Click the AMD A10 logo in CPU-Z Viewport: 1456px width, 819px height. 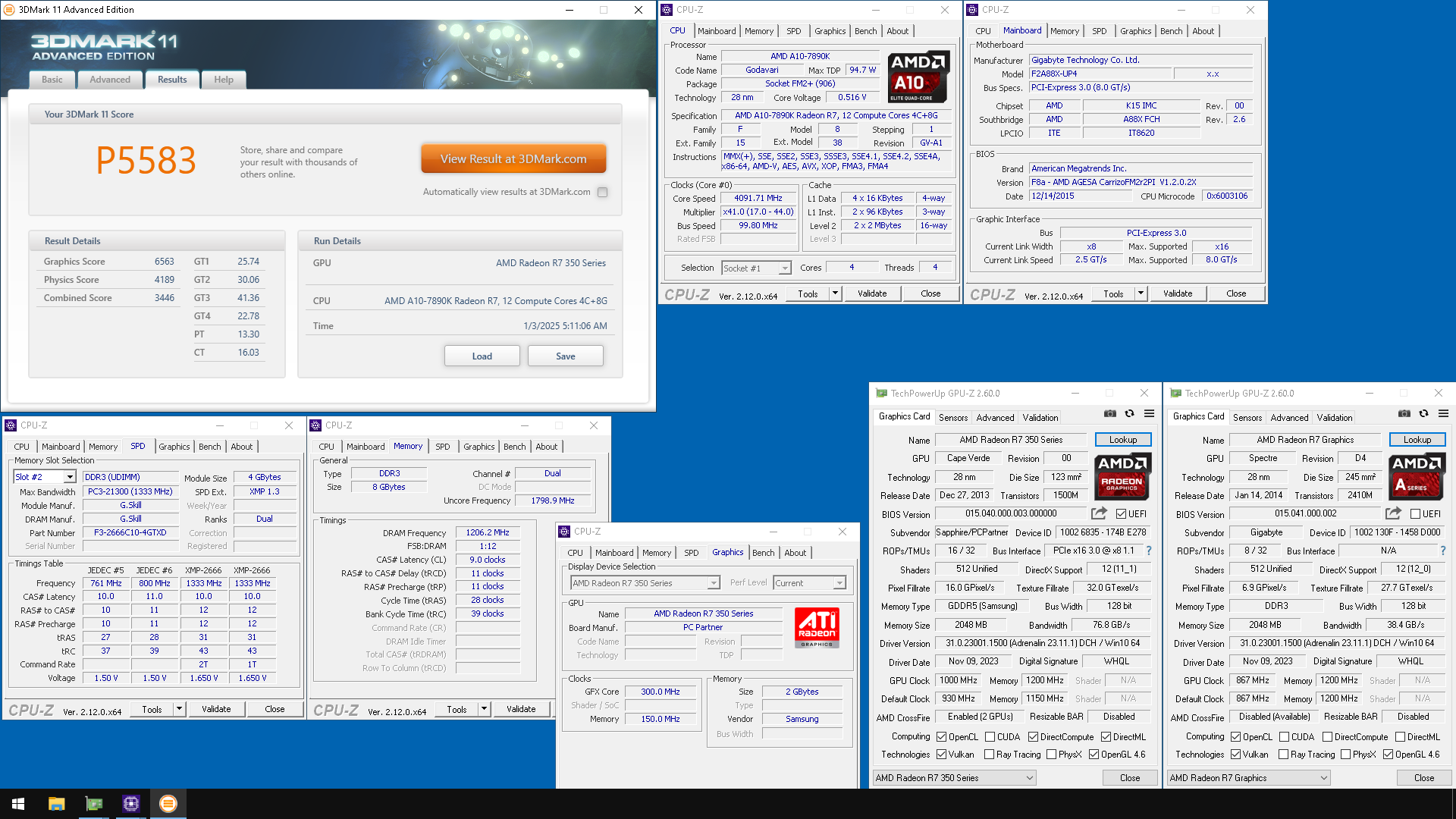click(x=918, y=77)
